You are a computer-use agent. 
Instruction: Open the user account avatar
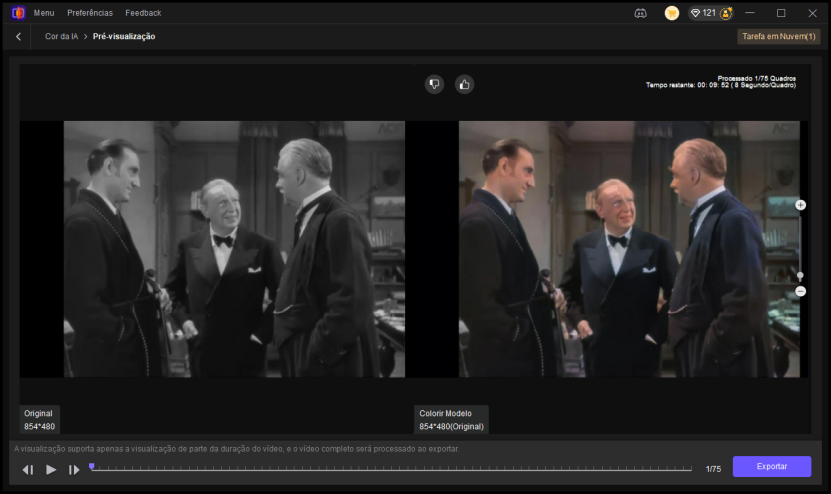[726, 13]
